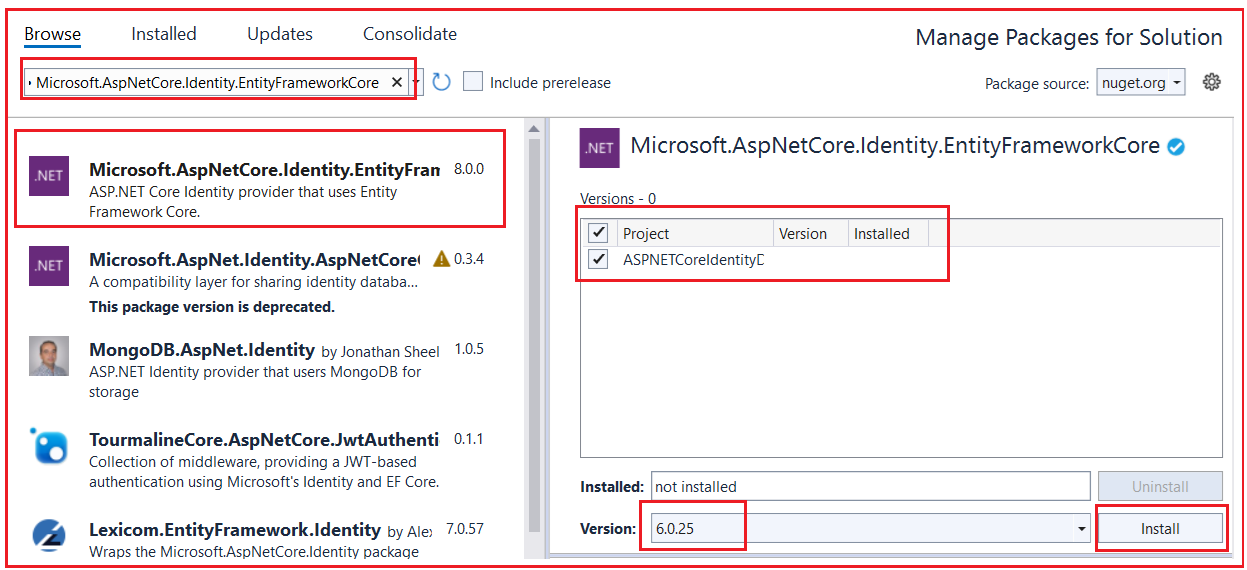Image resolution: width=1247 pixels, height=570 pixels.
Task: Click 'This package version is deprecated.' text
Action: 212,307
